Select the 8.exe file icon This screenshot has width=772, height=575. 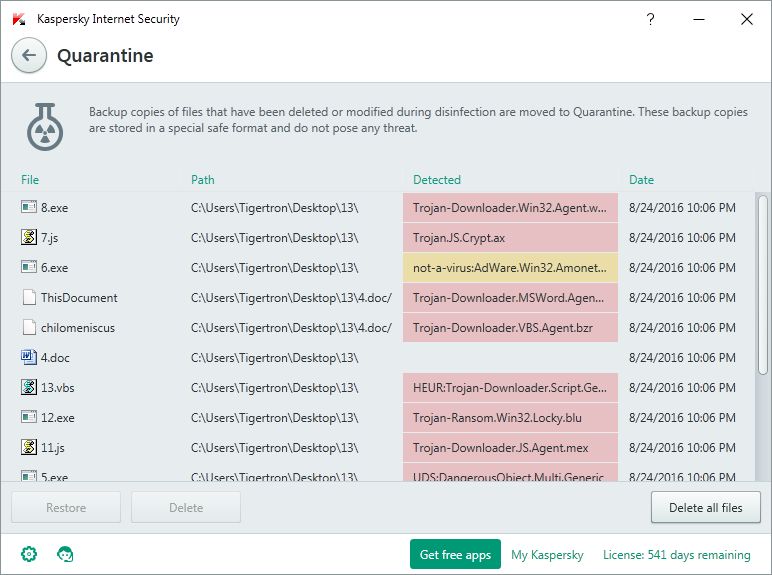coord(29,207)
